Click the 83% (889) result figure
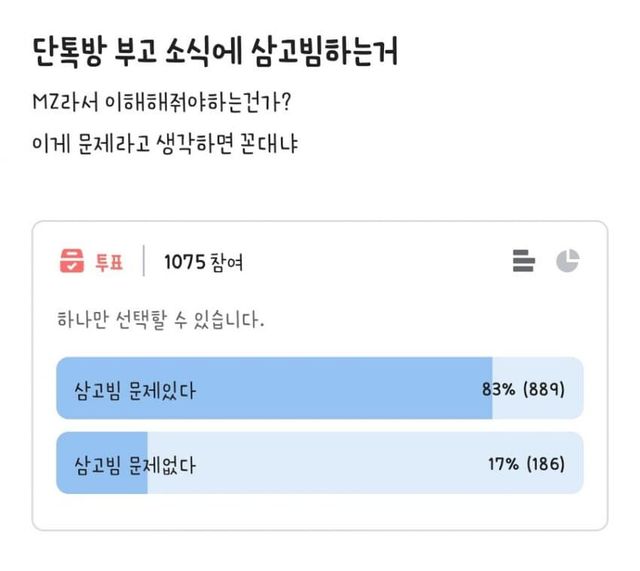Screen dimensions: 640x571 (x=524, y=389)
